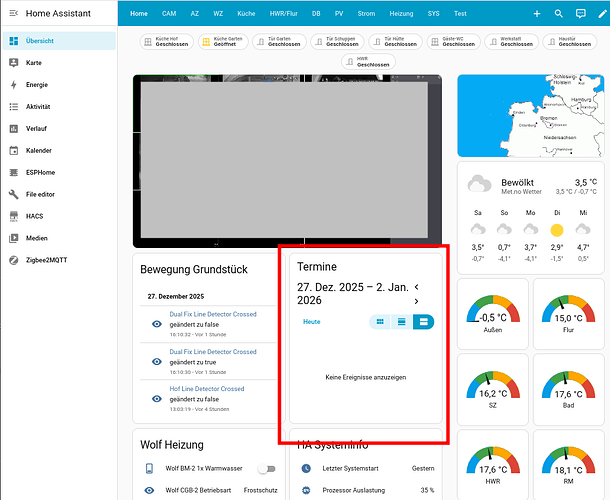Open Karte map view

coord(59,63)
